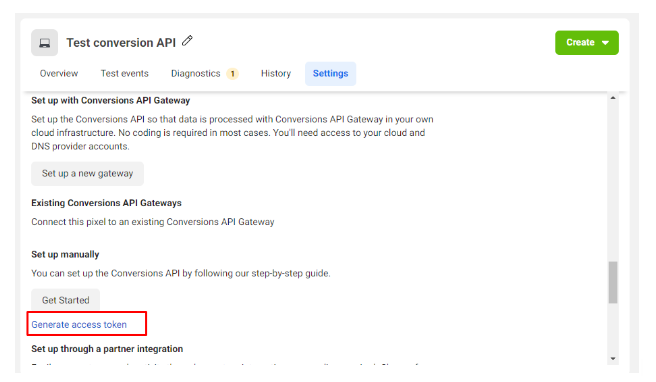Screen dimensions: 656x382
Task: Switch to the Overview tab
Action: coord(59,74)
